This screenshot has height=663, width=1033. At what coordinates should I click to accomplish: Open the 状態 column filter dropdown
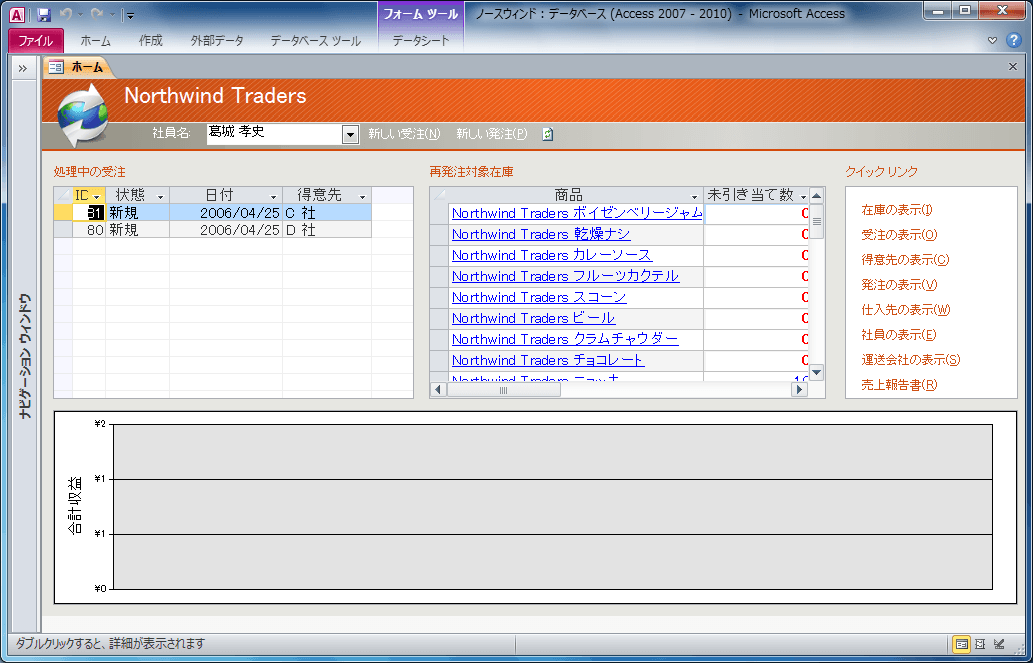[160, 196]
